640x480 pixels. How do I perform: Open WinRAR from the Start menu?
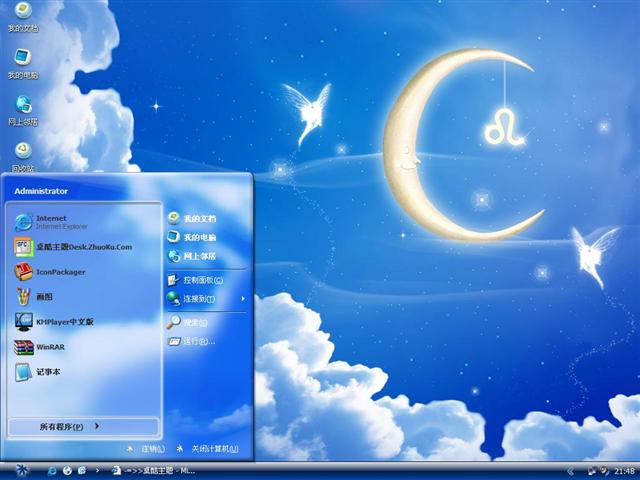48,347
